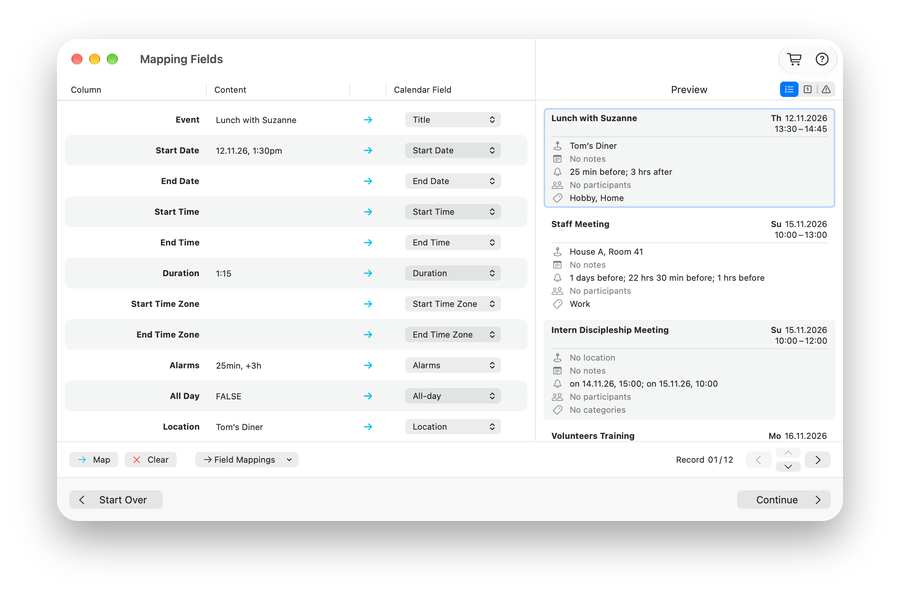
Task: Click the Map button
Action: (94, 460)
